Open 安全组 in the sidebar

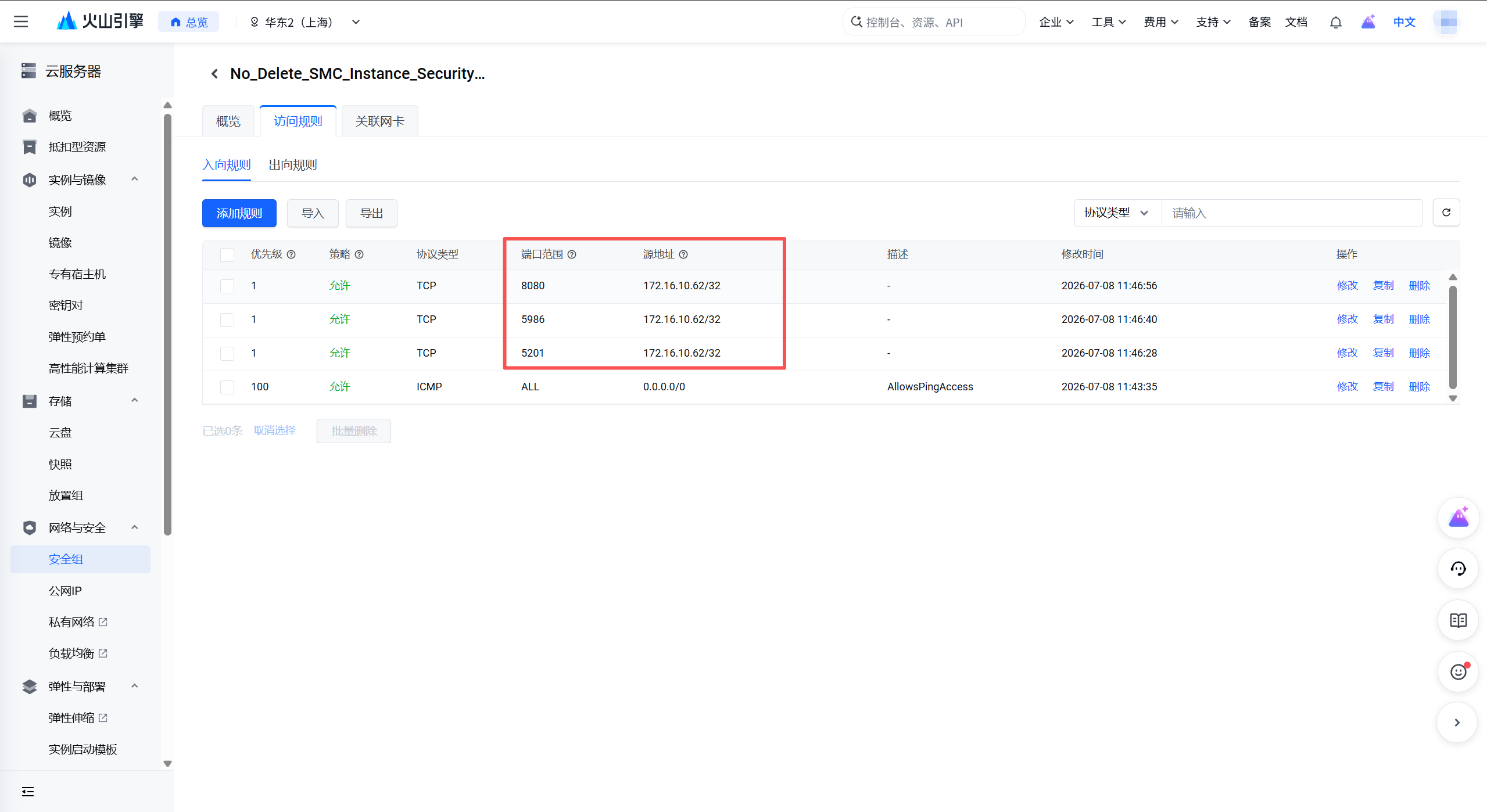pos(80,559)
